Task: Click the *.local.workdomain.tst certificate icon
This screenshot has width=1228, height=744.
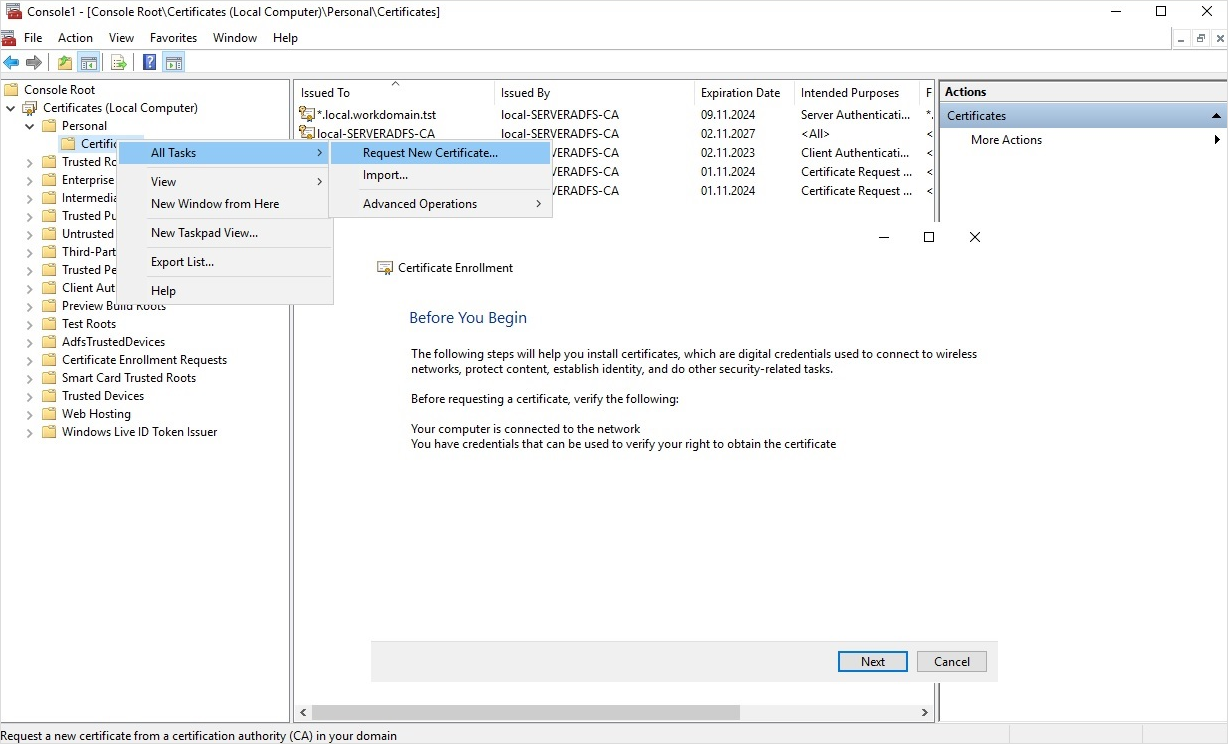Action: (307, 115)
